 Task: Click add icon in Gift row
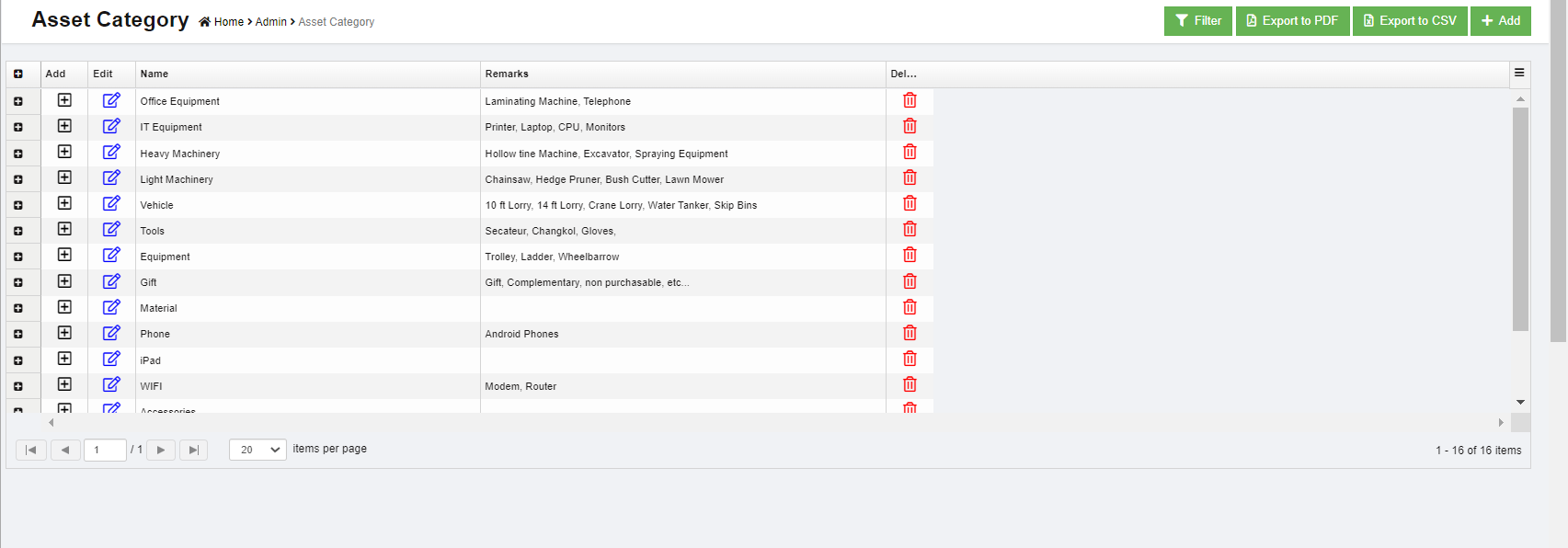64,281
